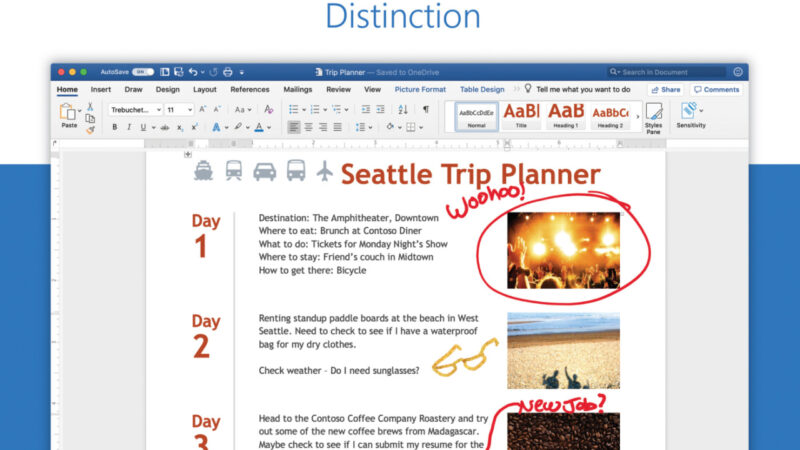Click the Print icon in title bar
The height and width of the screenshot is (450, 800).
tap(228, 72)
